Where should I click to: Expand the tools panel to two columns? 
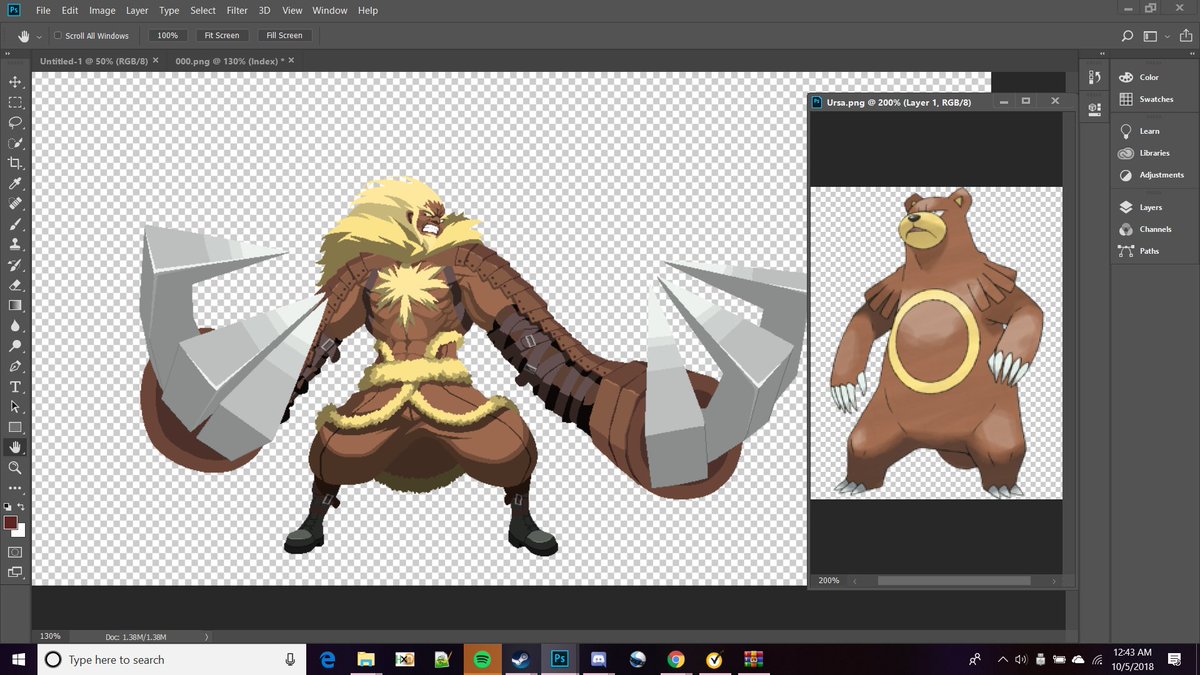(x=8, y=54)
